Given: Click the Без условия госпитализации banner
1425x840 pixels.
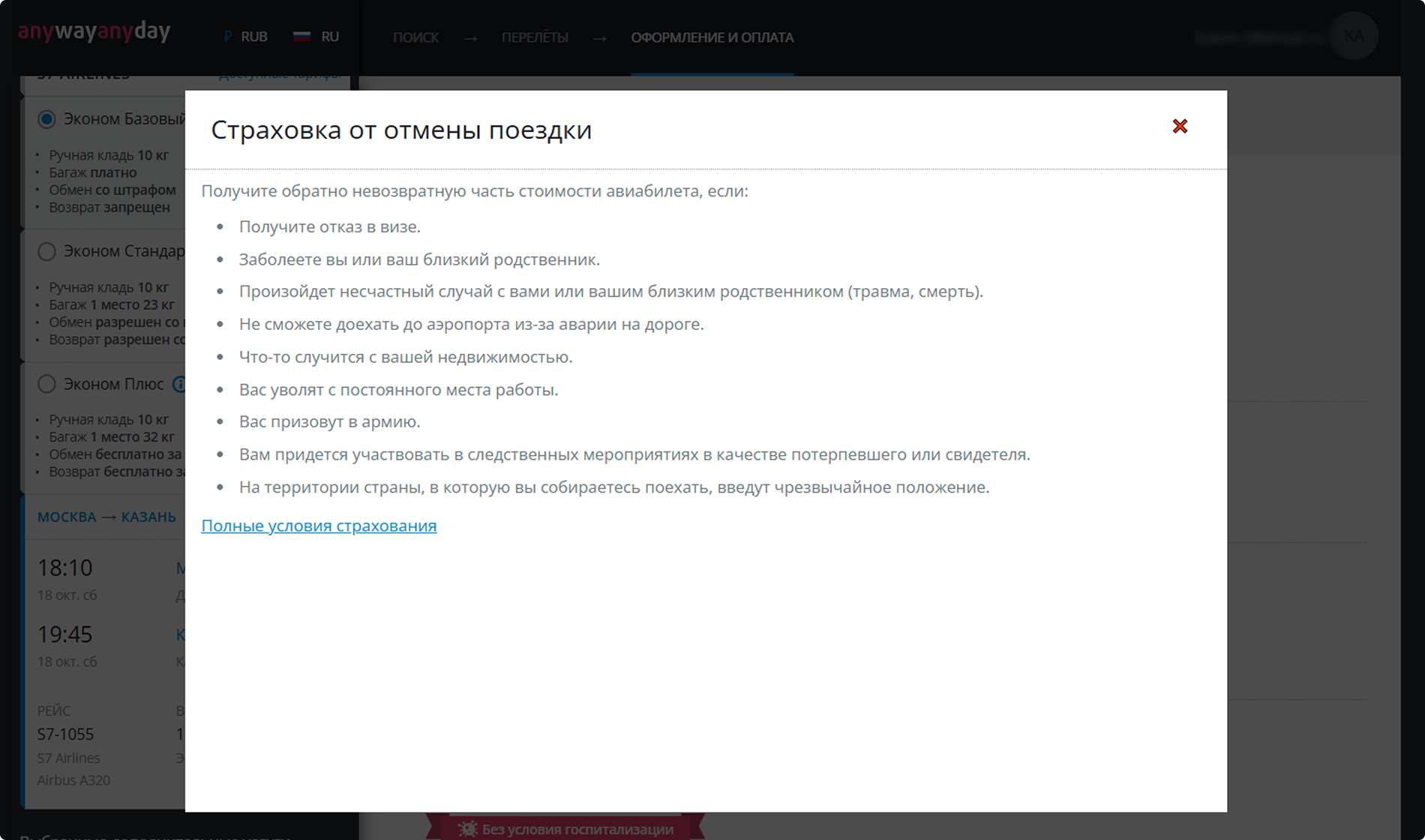Looking at the screenshot, I should [565, 828].
